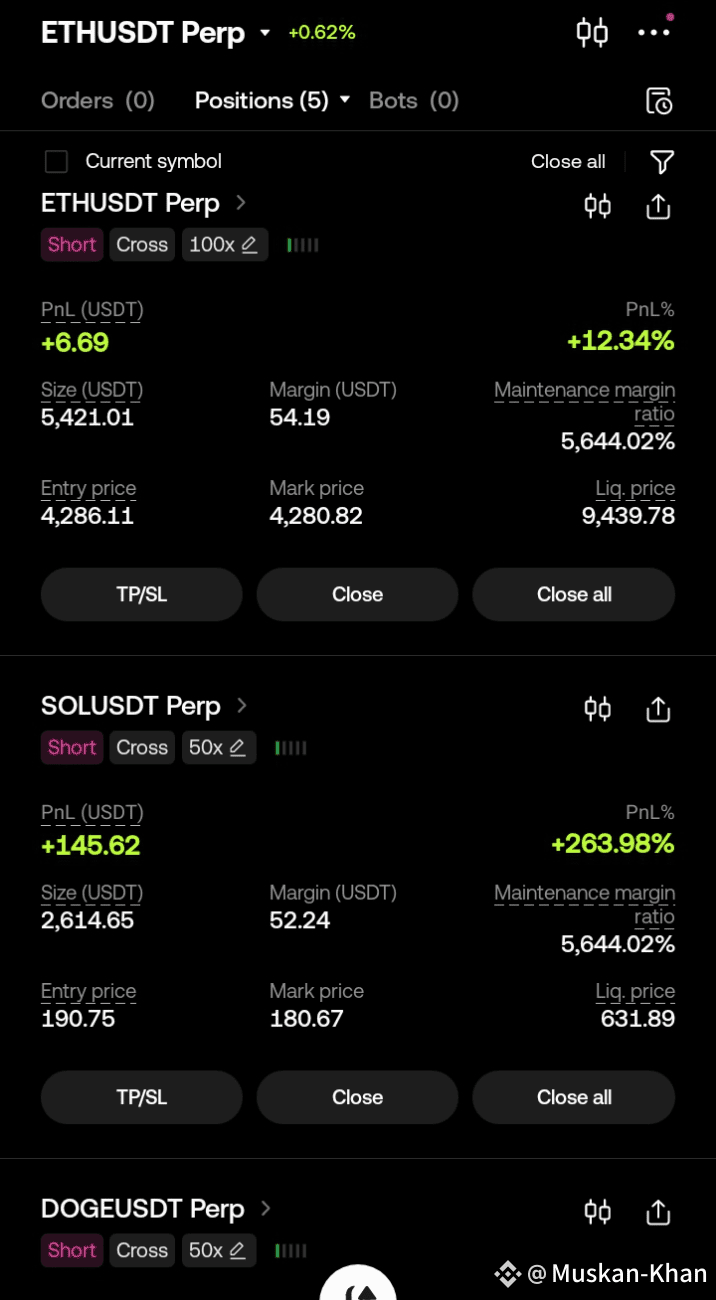Open SOLUSDT Perp details chevron

point(241,705)
